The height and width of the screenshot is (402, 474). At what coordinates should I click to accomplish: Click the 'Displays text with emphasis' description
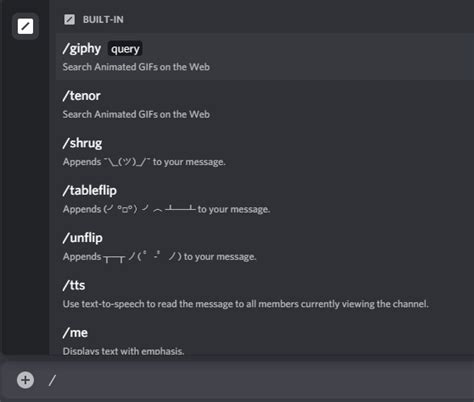tap(123, 351)
